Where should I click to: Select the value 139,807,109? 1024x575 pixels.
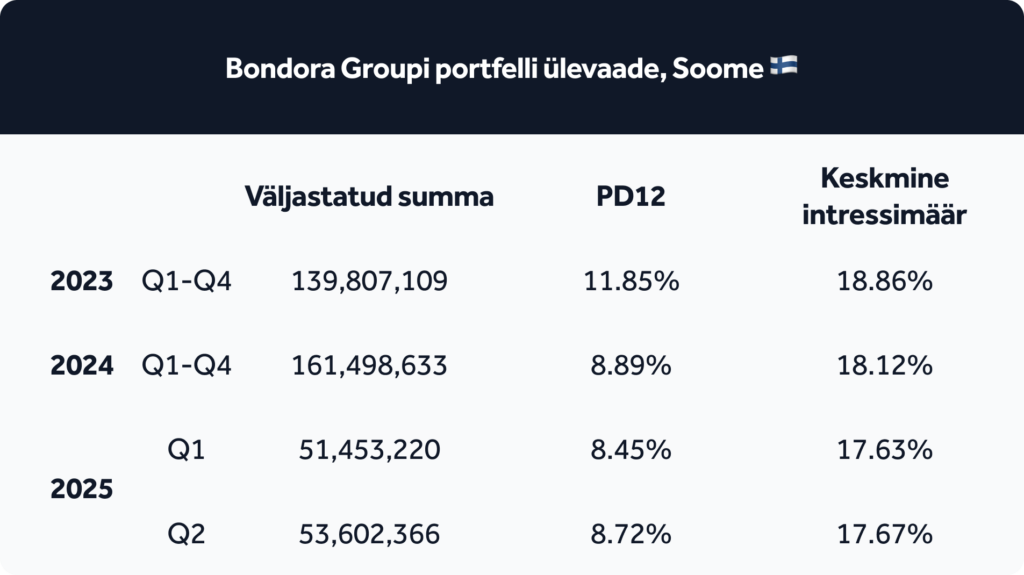coord(369,282)
